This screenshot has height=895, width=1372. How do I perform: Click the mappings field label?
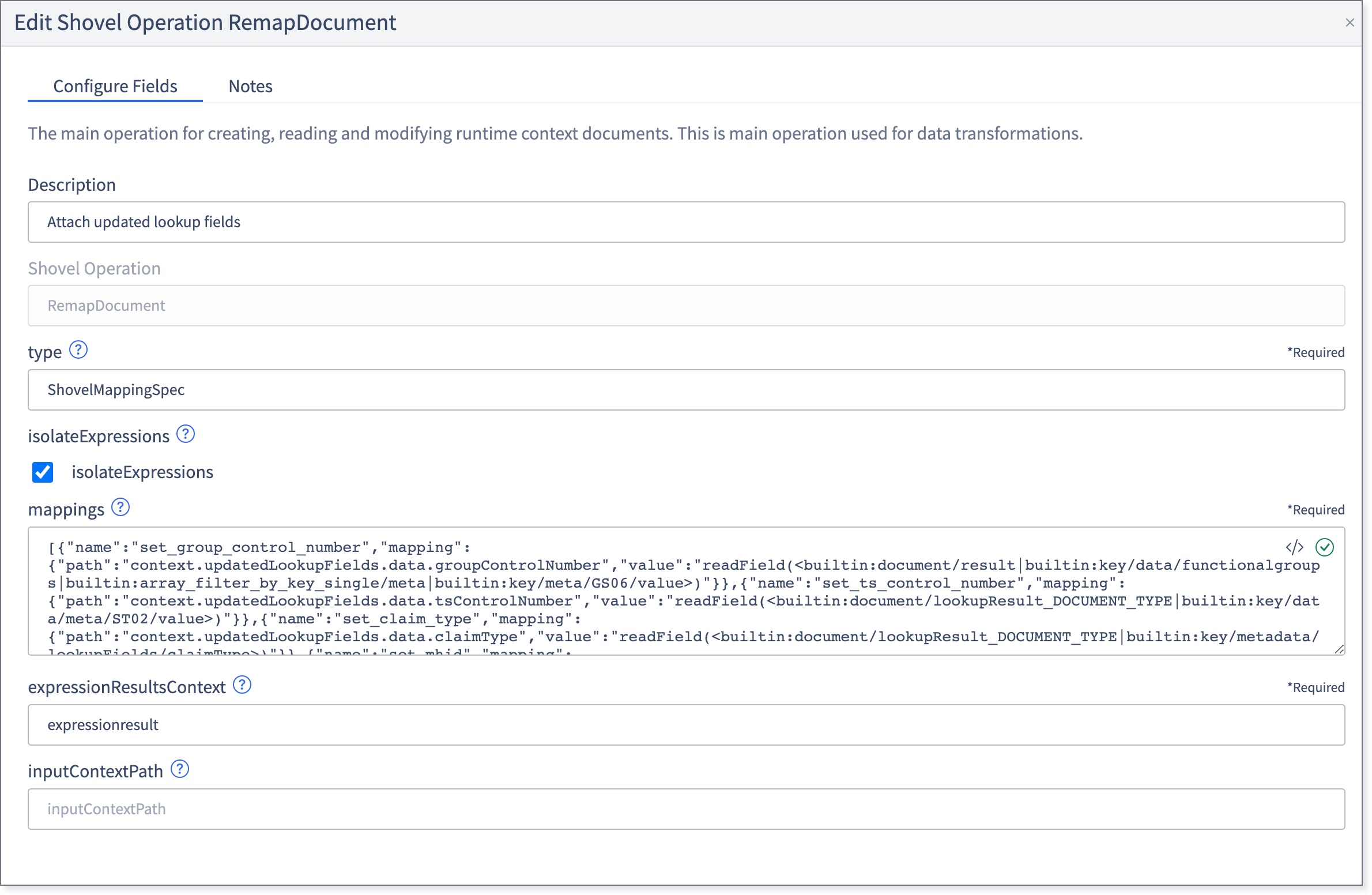pyautogui.click(x=66, y=509)
